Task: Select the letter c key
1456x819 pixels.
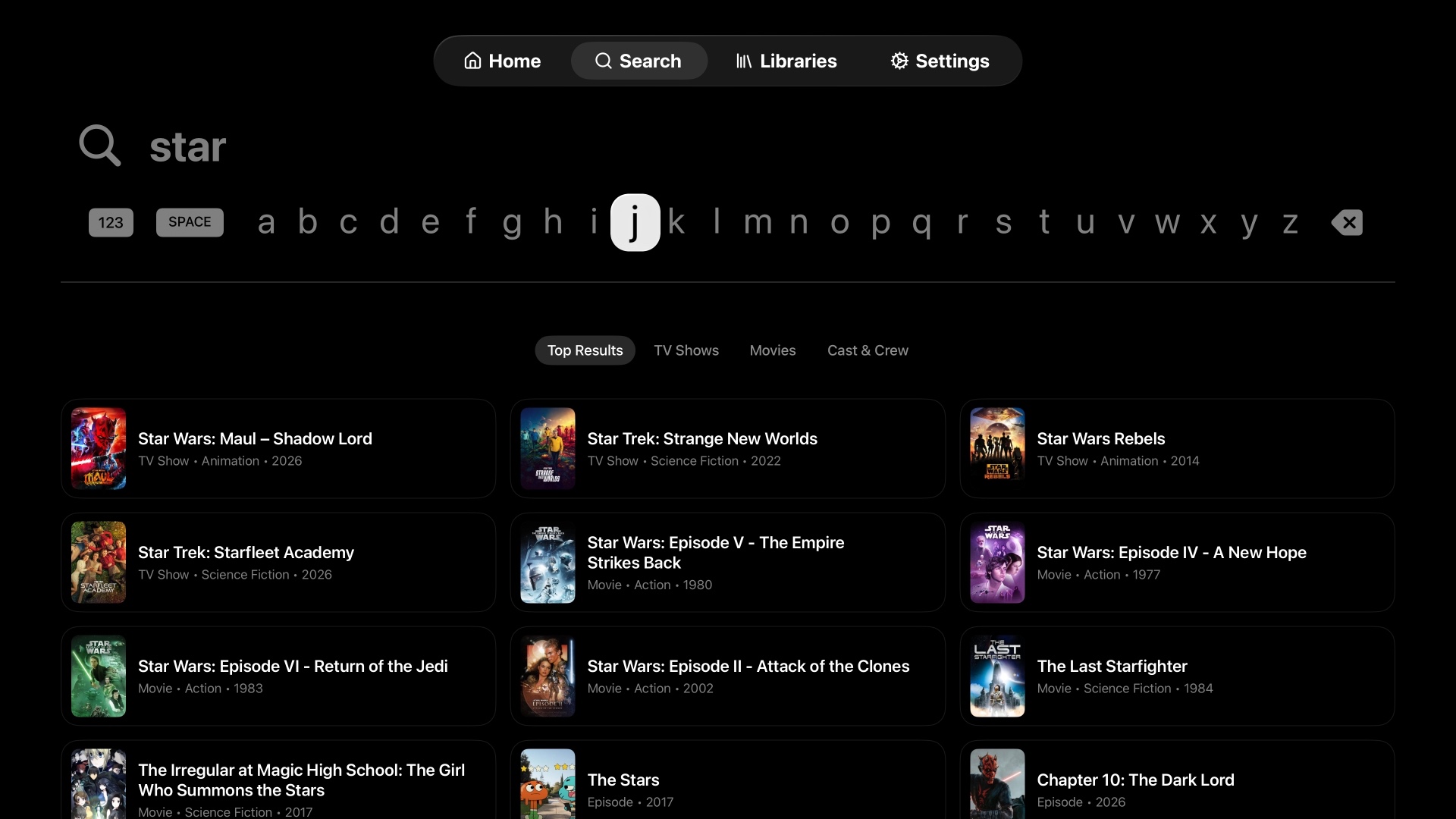Action: click(348, 222)
